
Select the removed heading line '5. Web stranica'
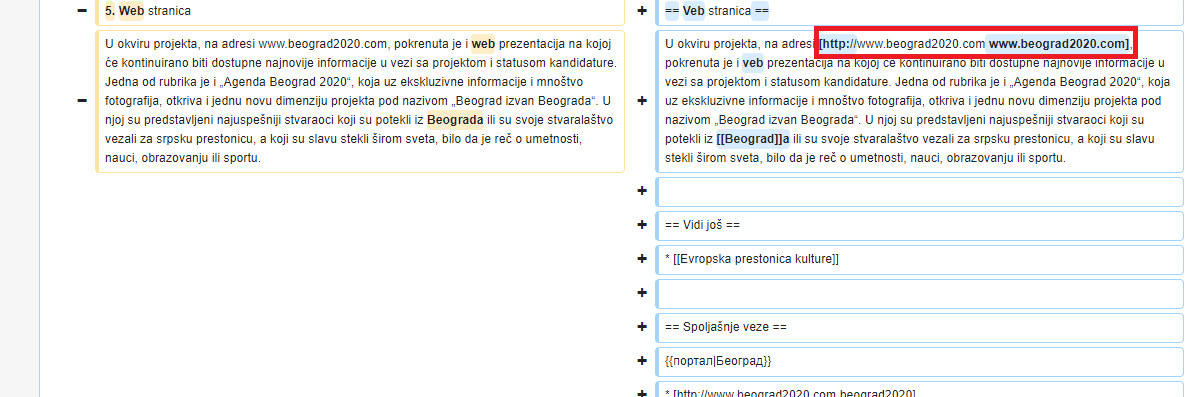coord(360,12)
